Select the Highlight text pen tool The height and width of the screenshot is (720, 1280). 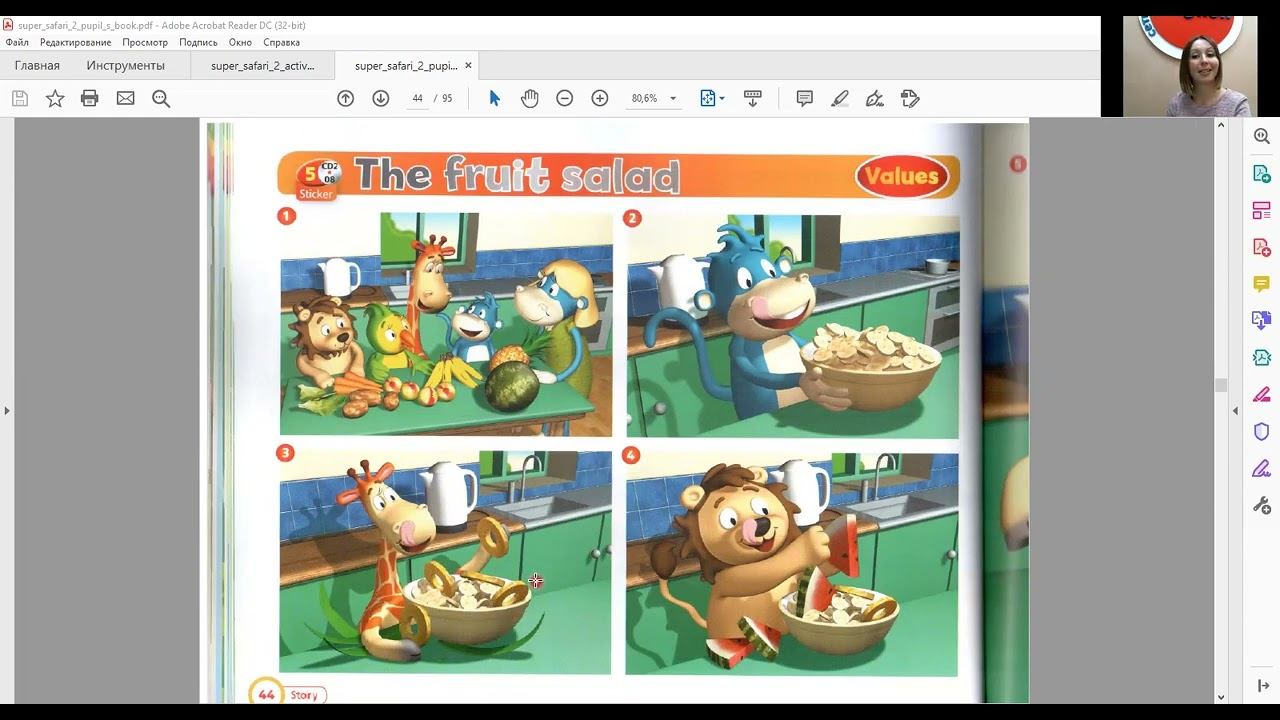coord(840,98)
